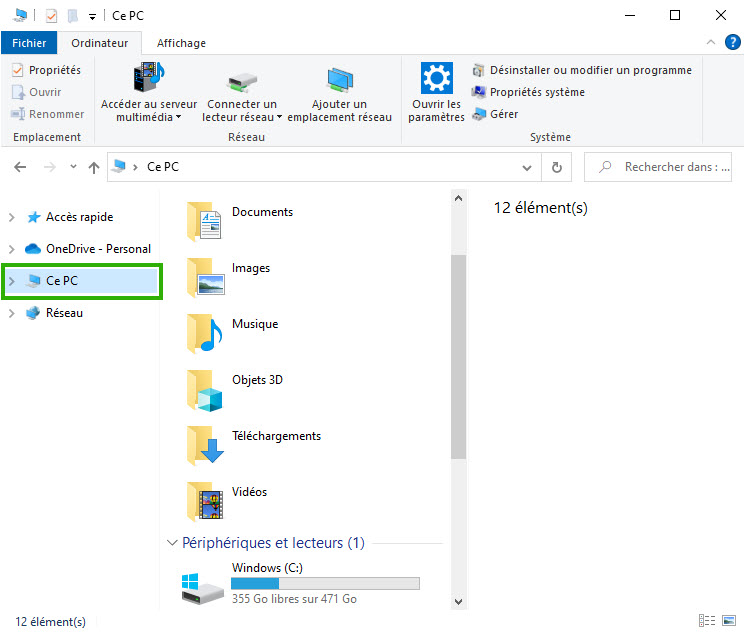745x634 pixels.
Task: Expand Ce PC tree node
Action: [x=12, y=281]
